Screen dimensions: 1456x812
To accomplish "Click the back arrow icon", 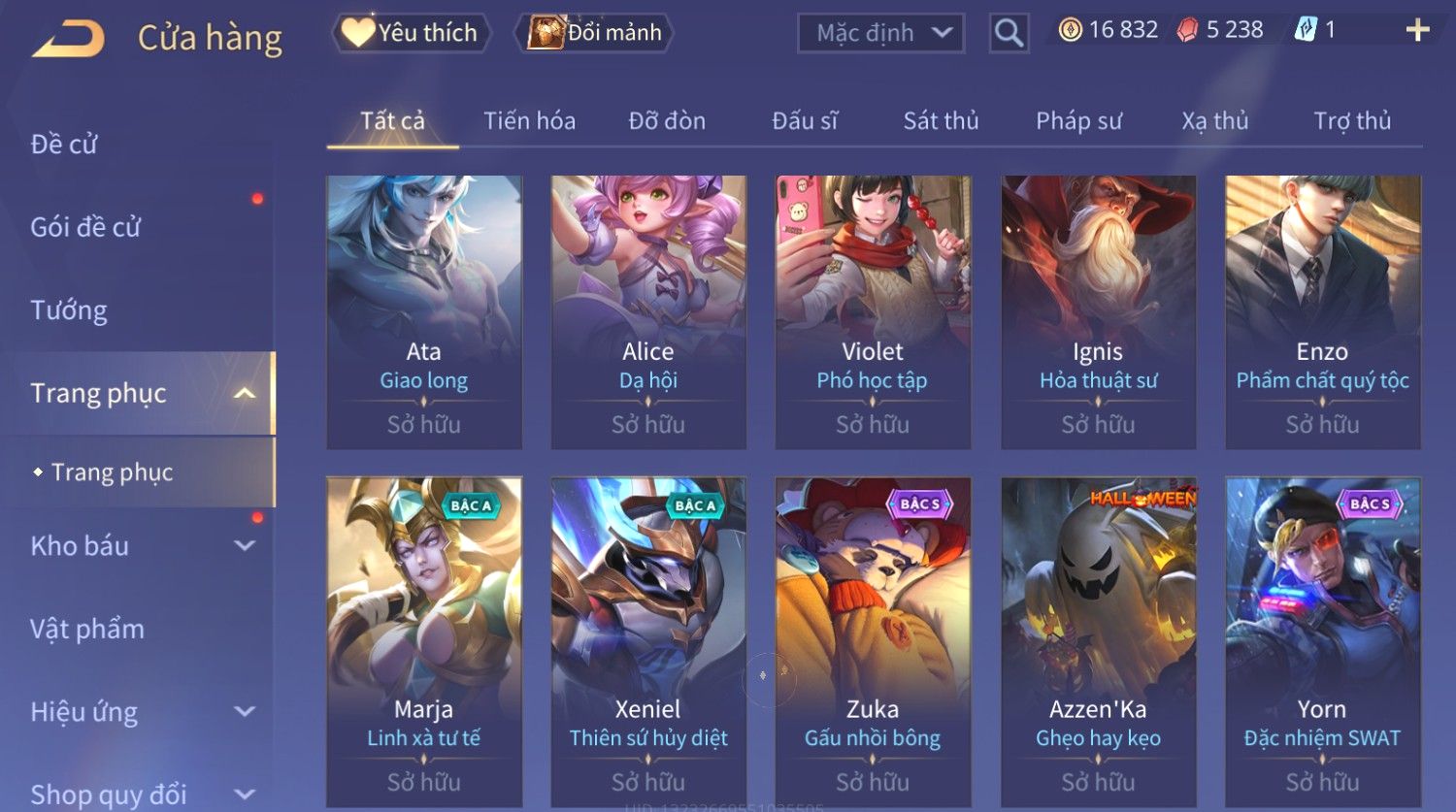I will tap(68, 39).
